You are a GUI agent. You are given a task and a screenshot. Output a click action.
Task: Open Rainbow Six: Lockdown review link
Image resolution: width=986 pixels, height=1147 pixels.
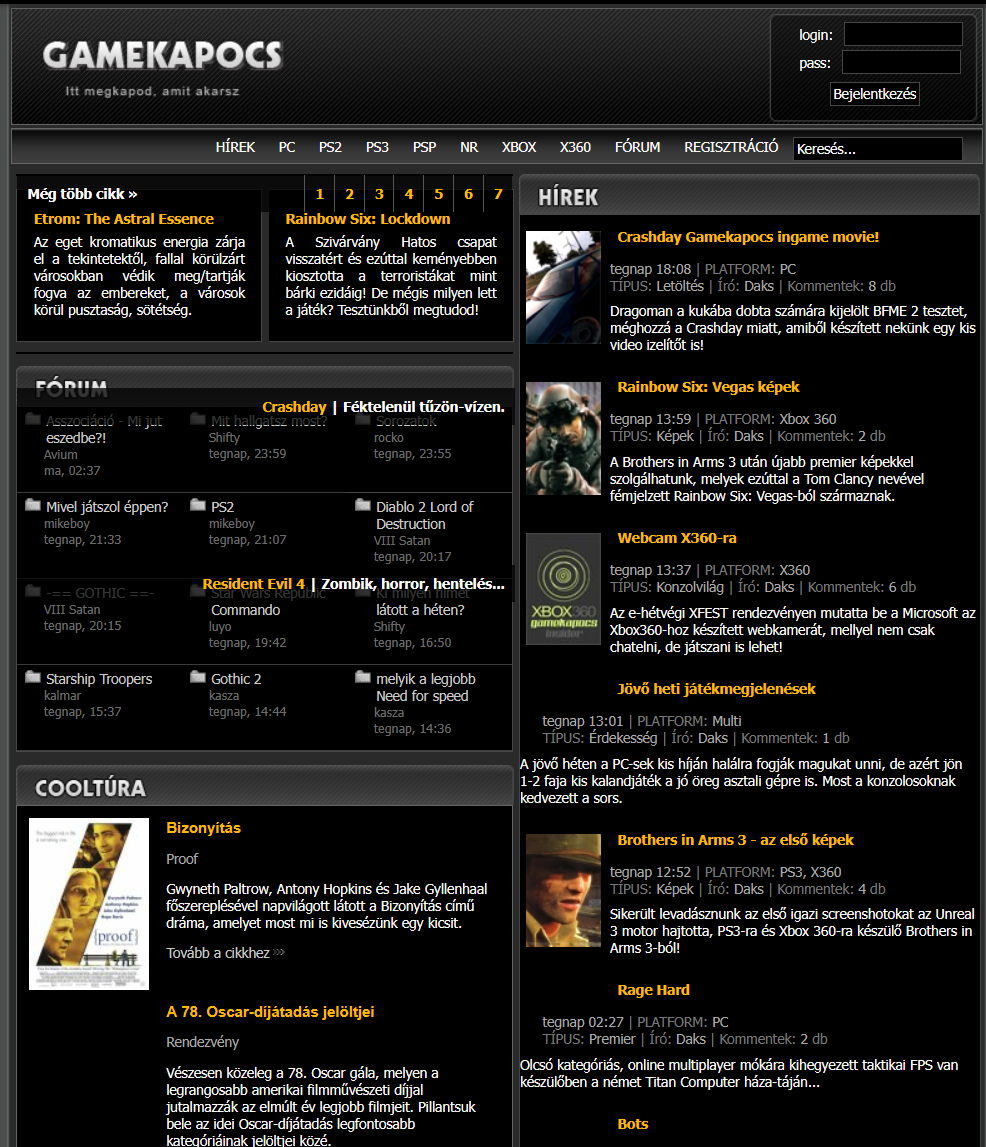[368, 219]
